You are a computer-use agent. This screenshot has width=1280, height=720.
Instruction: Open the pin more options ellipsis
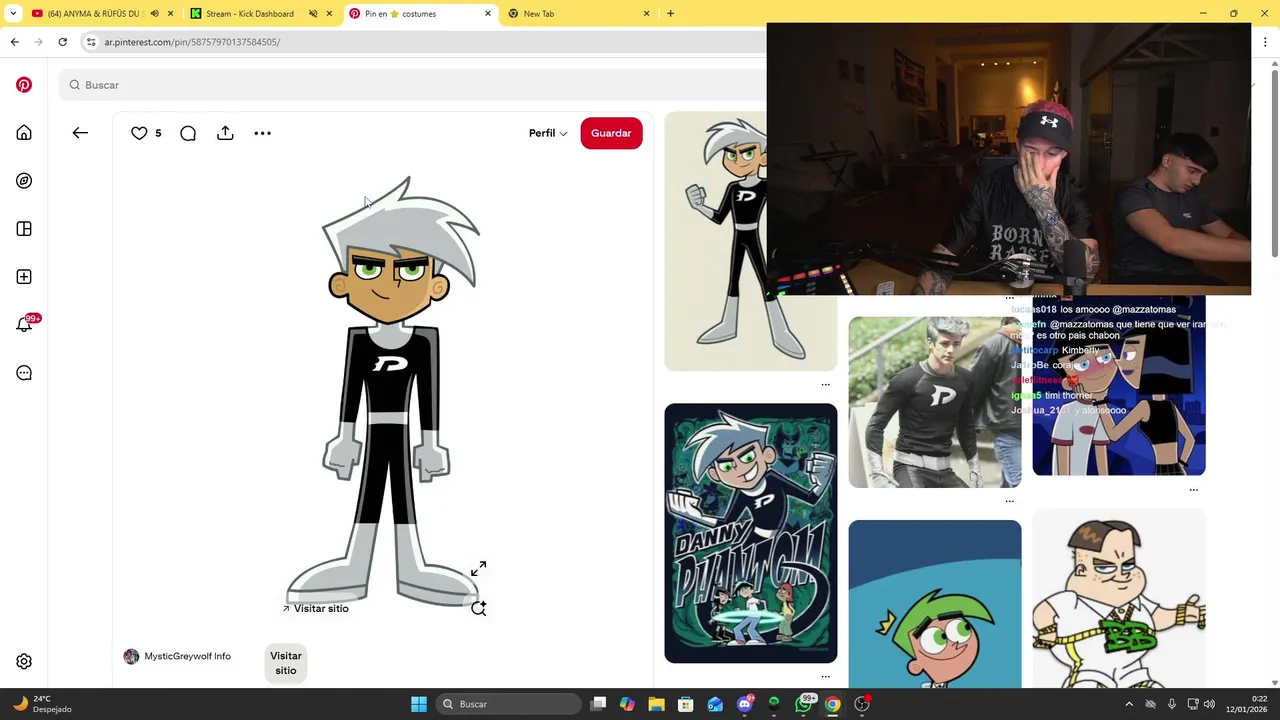click(262, 133)
